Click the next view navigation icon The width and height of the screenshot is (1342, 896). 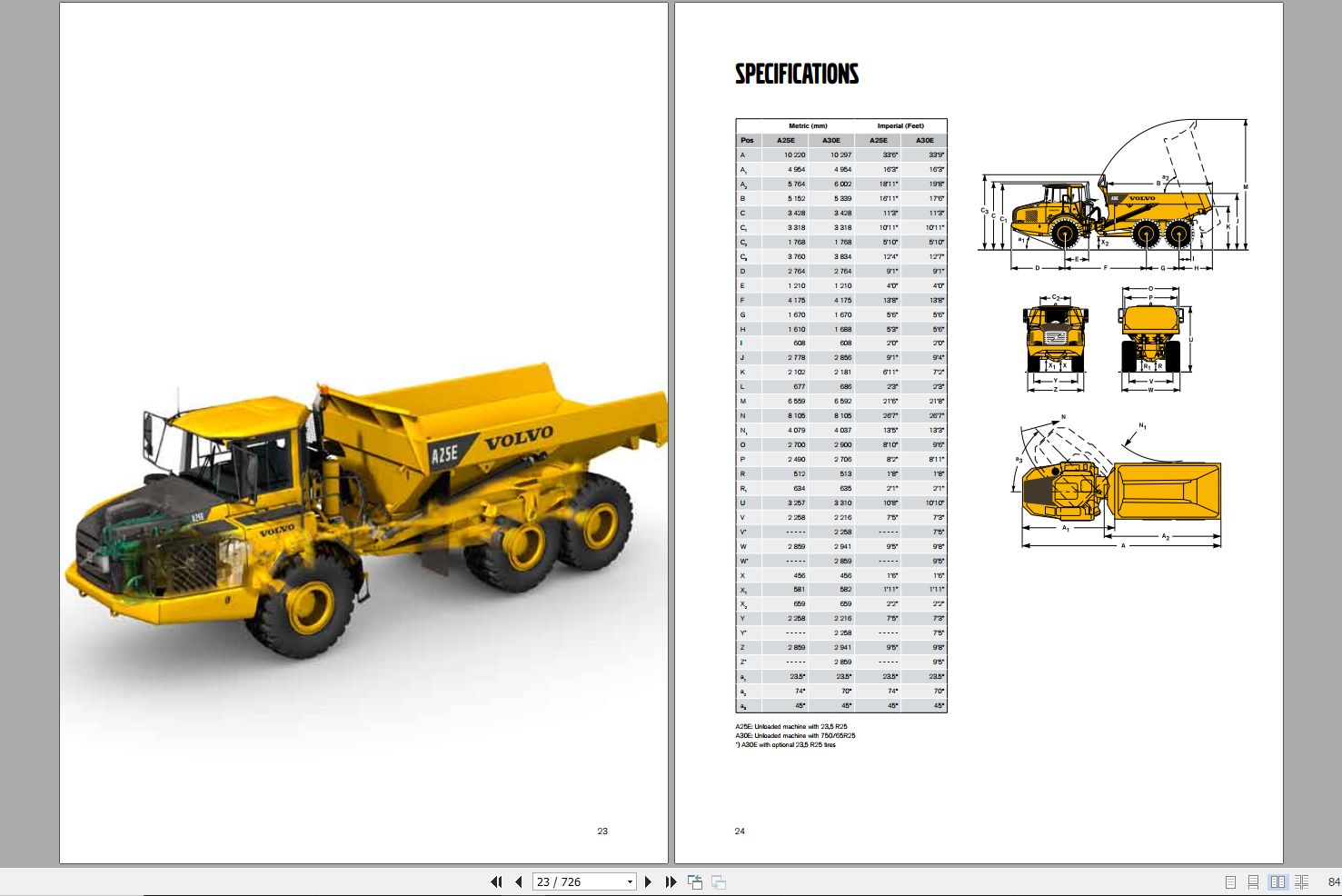(x=718, y=881)
